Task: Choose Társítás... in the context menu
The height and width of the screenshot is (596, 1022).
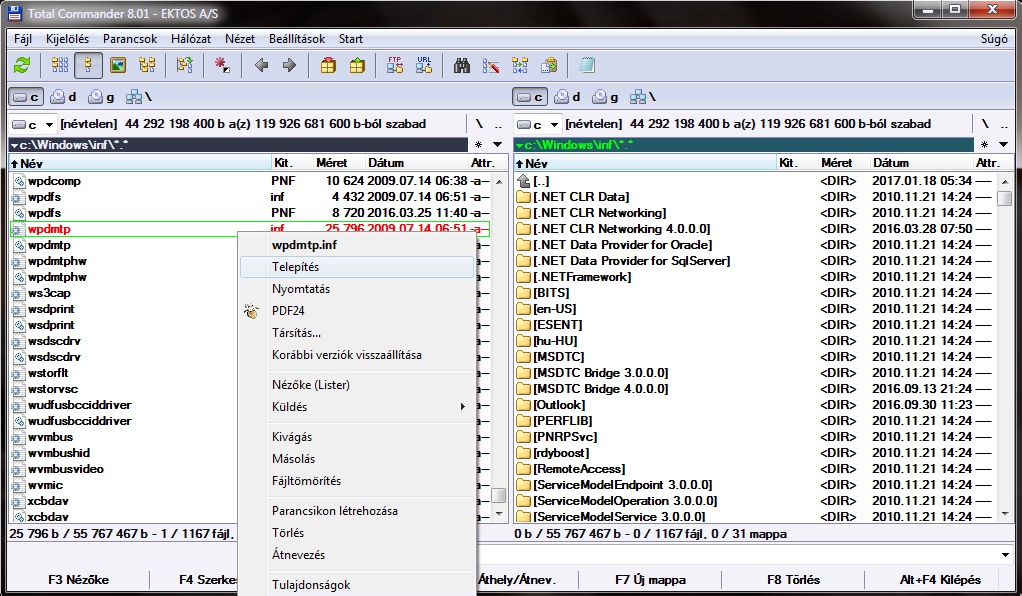Action: [x=357, y=333]
